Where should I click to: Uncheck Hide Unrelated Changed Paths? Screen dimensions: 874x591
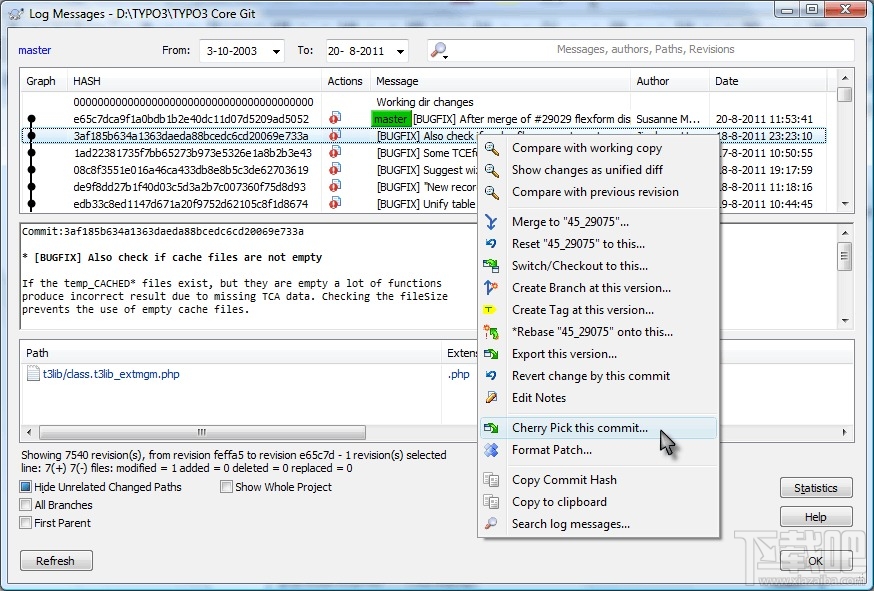click(x=26, y=487)
